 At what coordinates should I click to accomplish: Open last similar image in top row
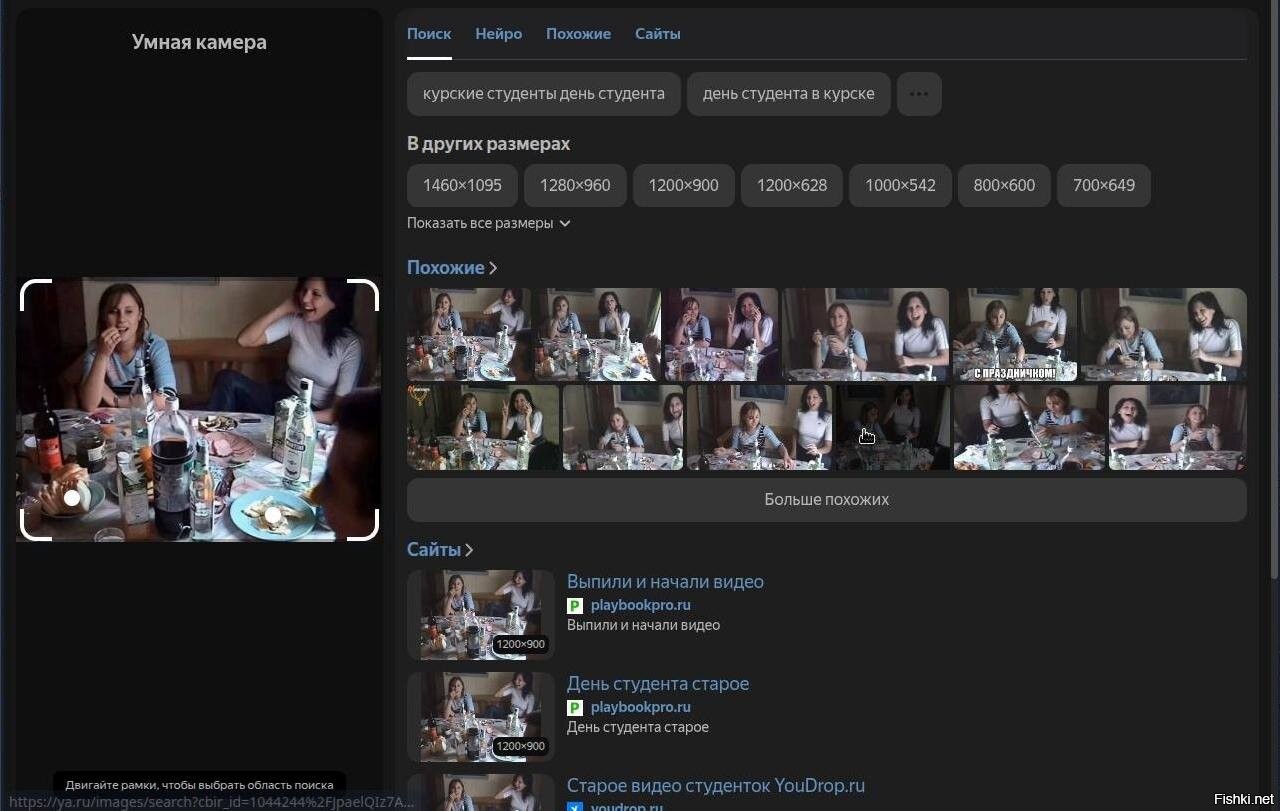pyautogui.click(x=1164, y=334)
